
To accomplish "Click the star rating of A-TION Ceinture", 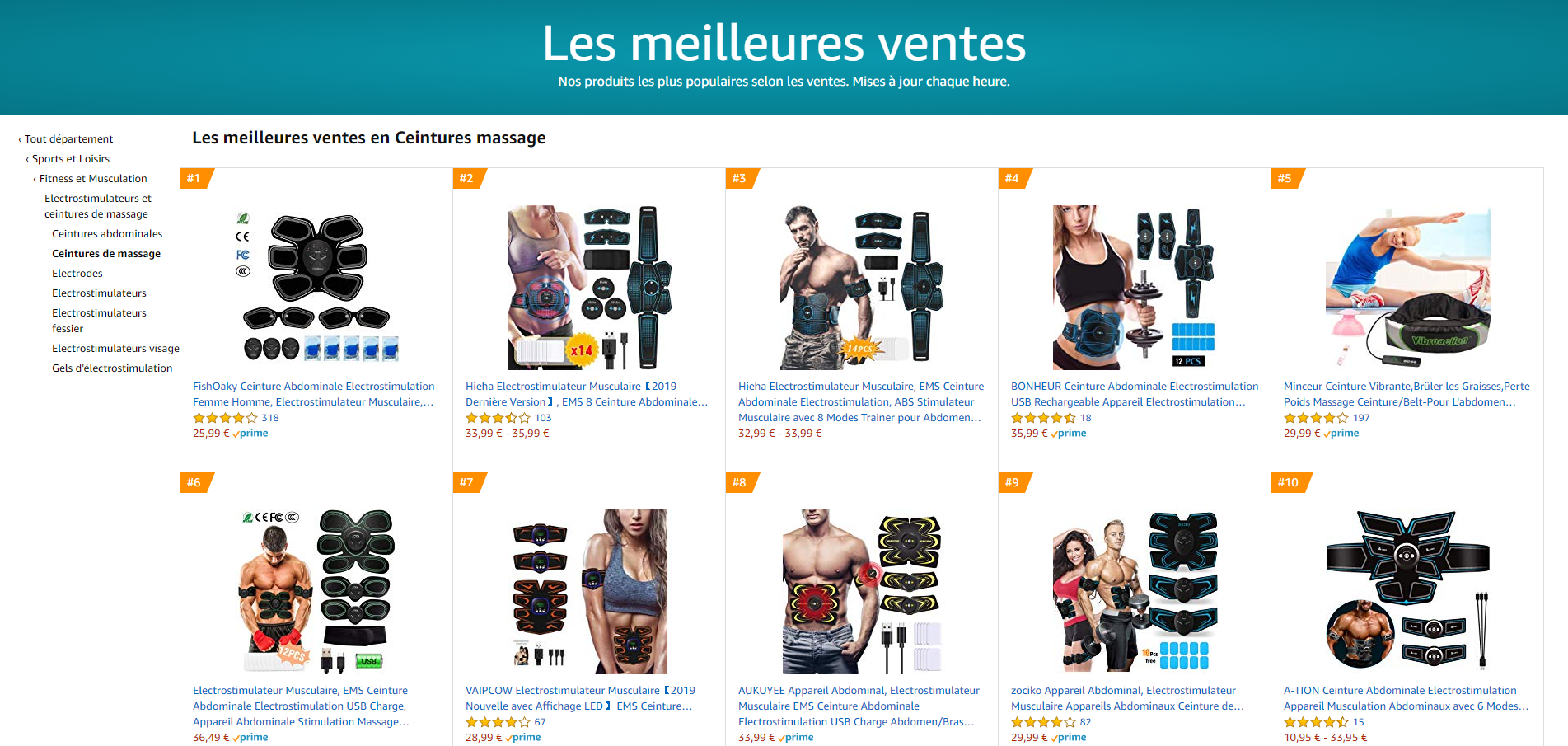I will click(1316, 722).
